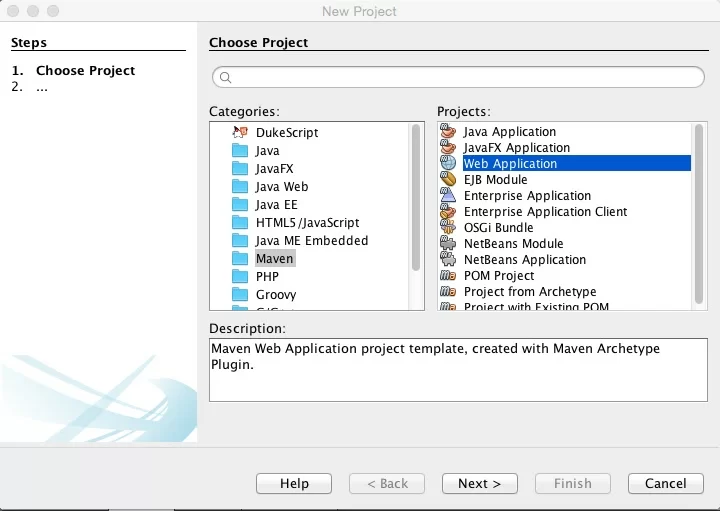Choose OSGi Bundle project type
Viewport: 720px width, 511px height.
[499, 228]
